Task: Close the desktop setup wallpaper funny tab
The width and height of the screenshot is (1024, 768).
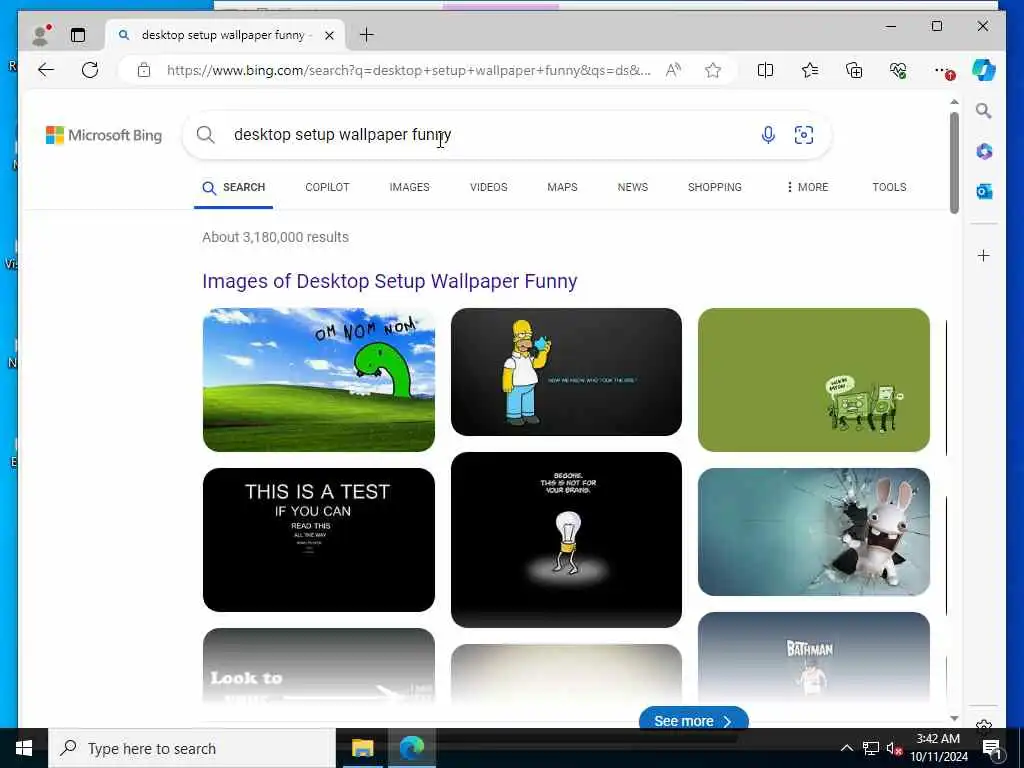Action: tap(330, 35)
